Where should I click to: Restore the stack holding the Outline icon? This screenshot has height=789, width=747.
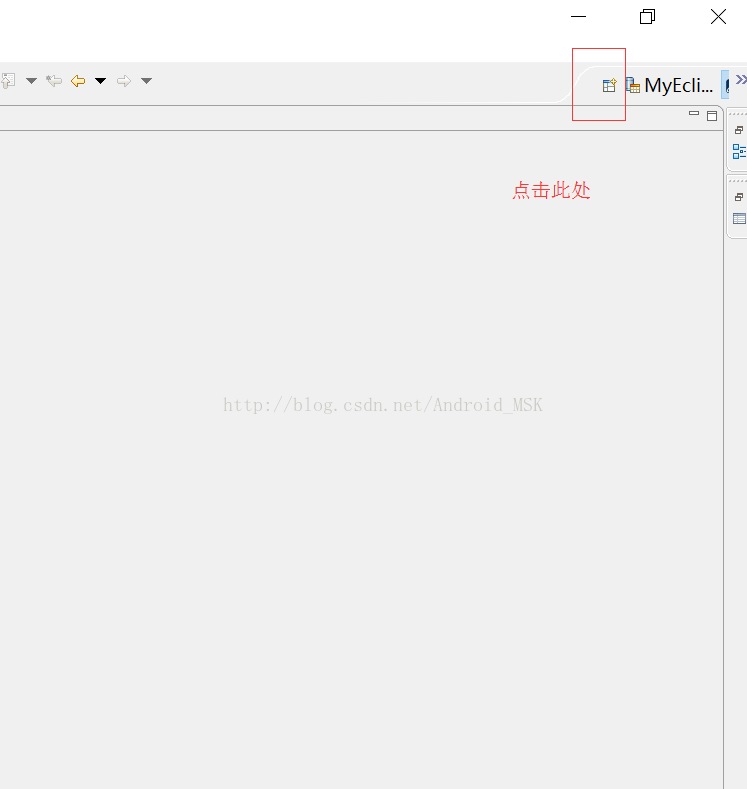[x=739, y=130]
